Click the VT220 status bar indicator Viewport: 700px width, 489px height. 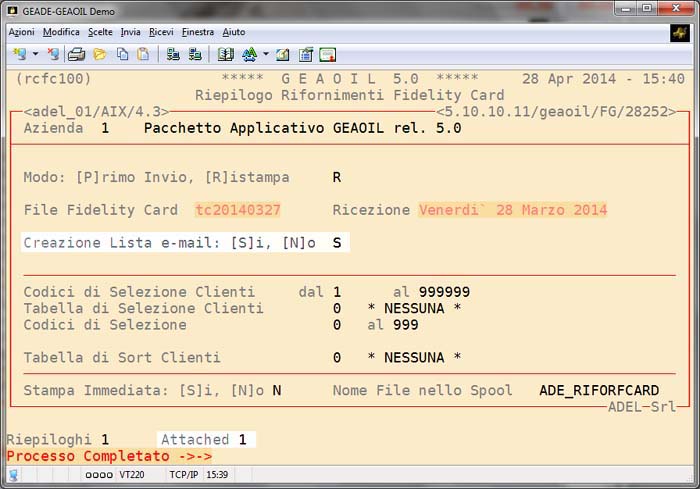tap(133, 475)
